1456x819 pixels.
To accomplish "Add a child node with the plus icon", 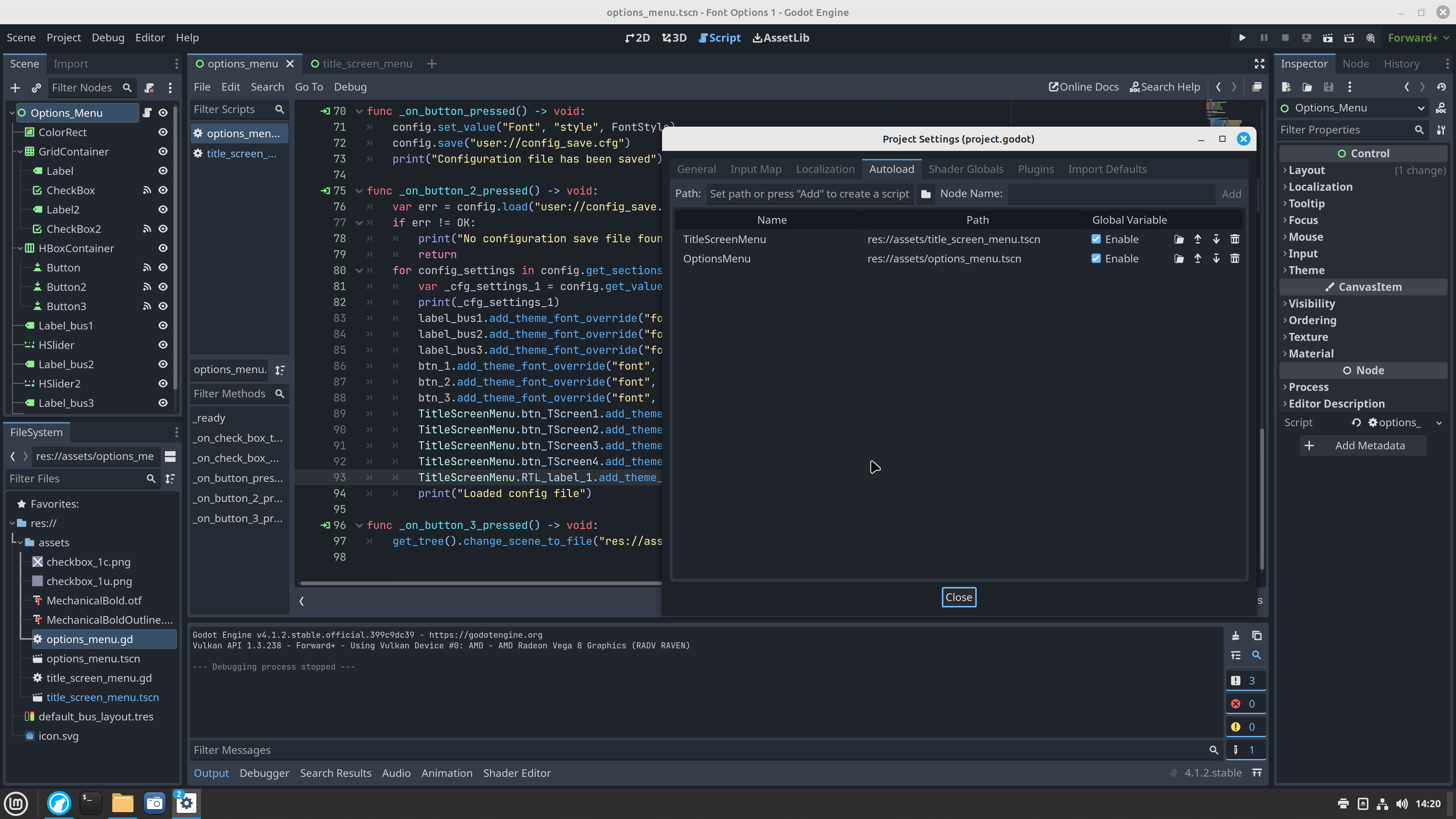I will [15, 88].
